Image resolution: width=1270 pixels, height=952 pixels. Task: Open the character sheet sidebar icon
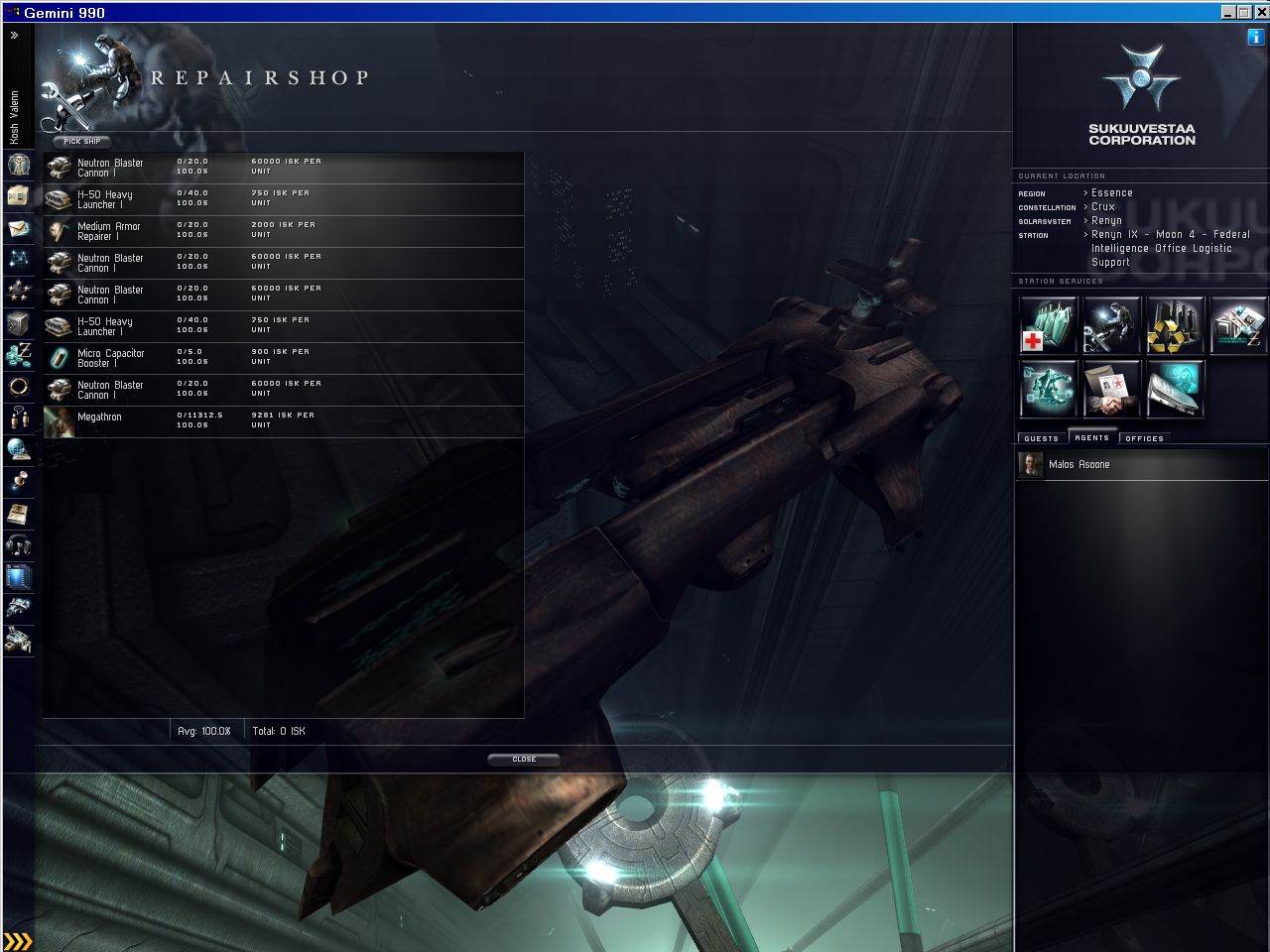click(19, 164)
